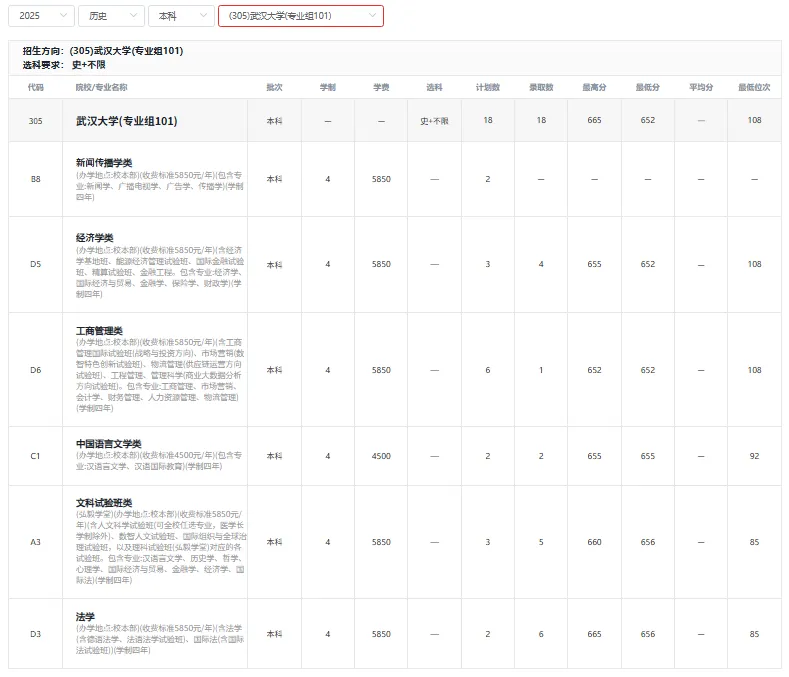Click highest score 660 in 文科试验班类 row

point(594,542)
